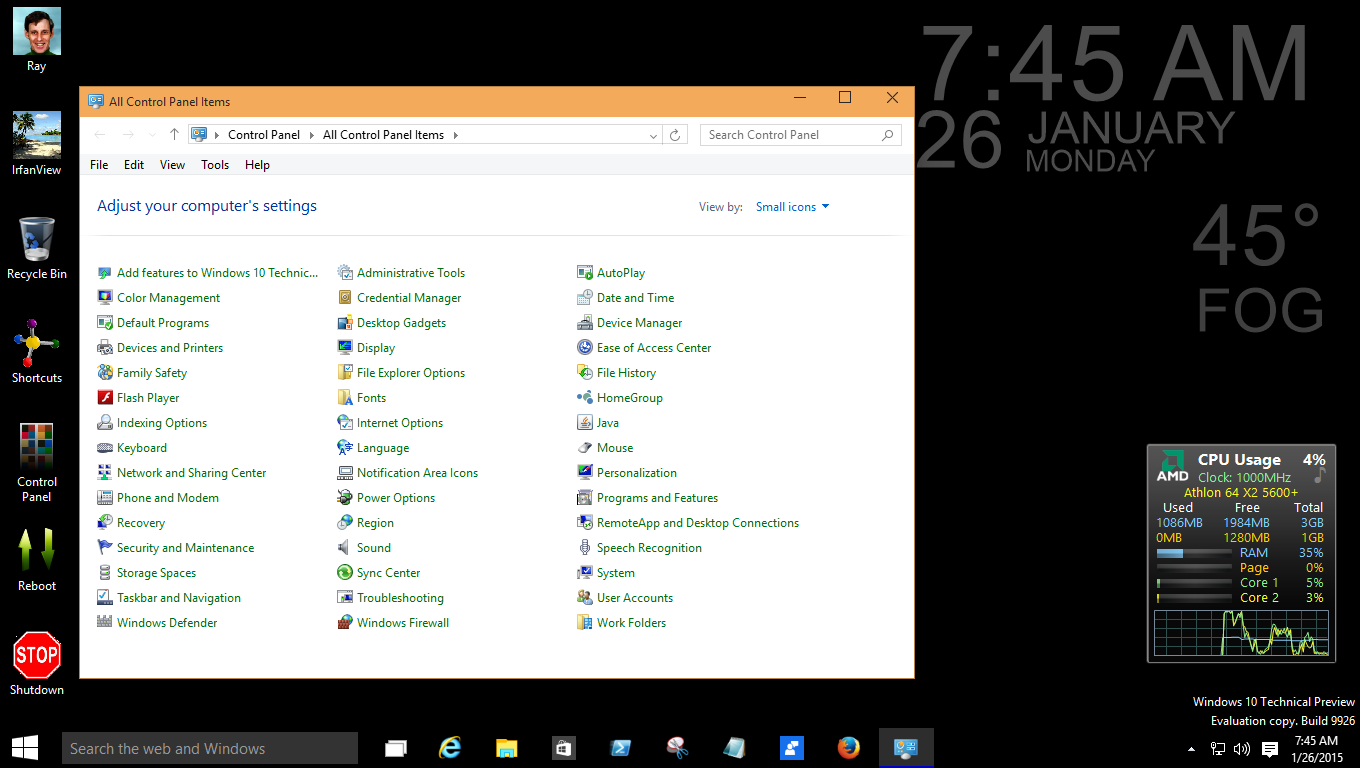Click the Storage Spaces icon
This screenshot has height=768, width=1360.
[x=105, y=573]
